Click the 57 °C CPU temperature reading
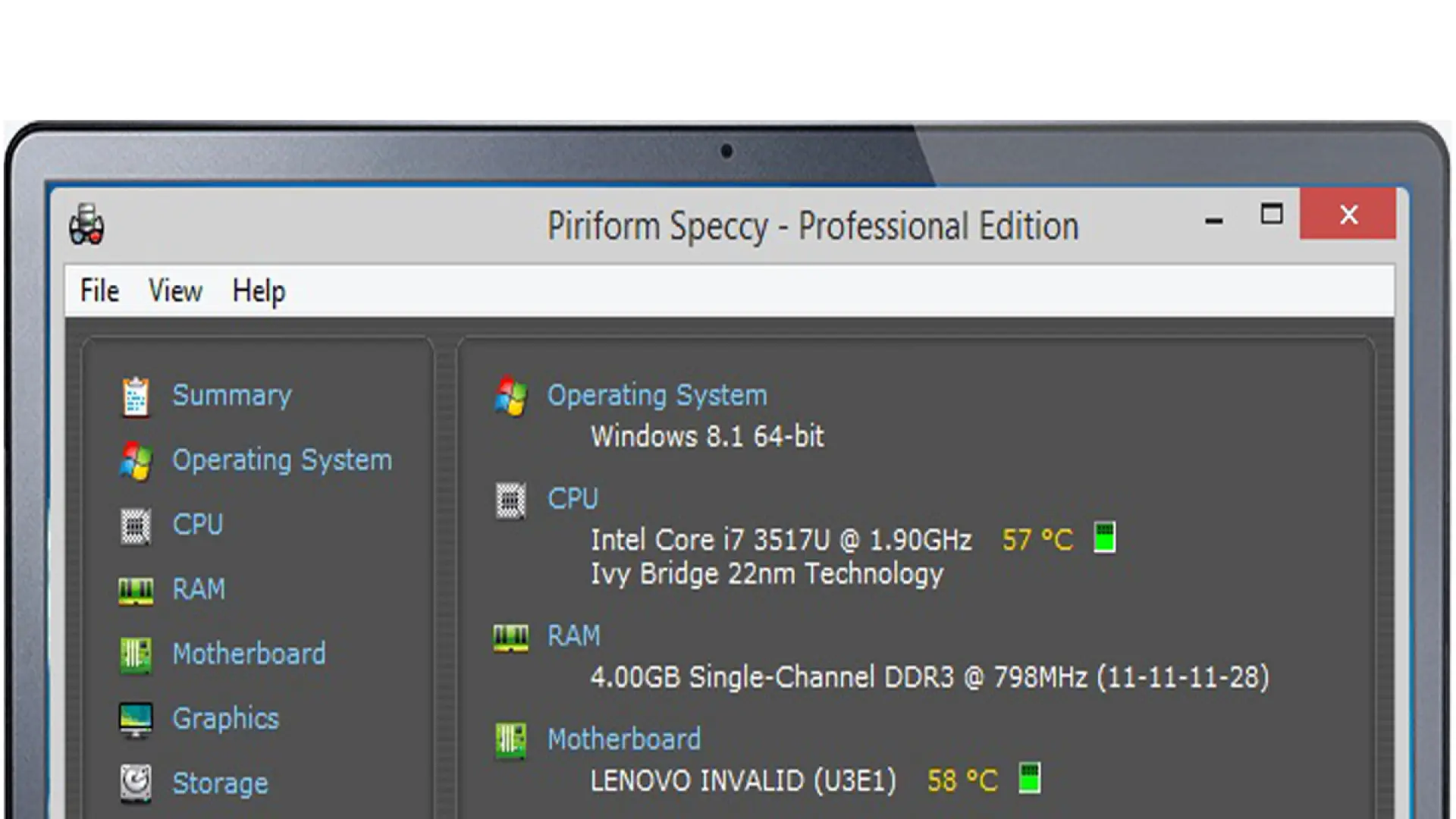 (1037, 541)
